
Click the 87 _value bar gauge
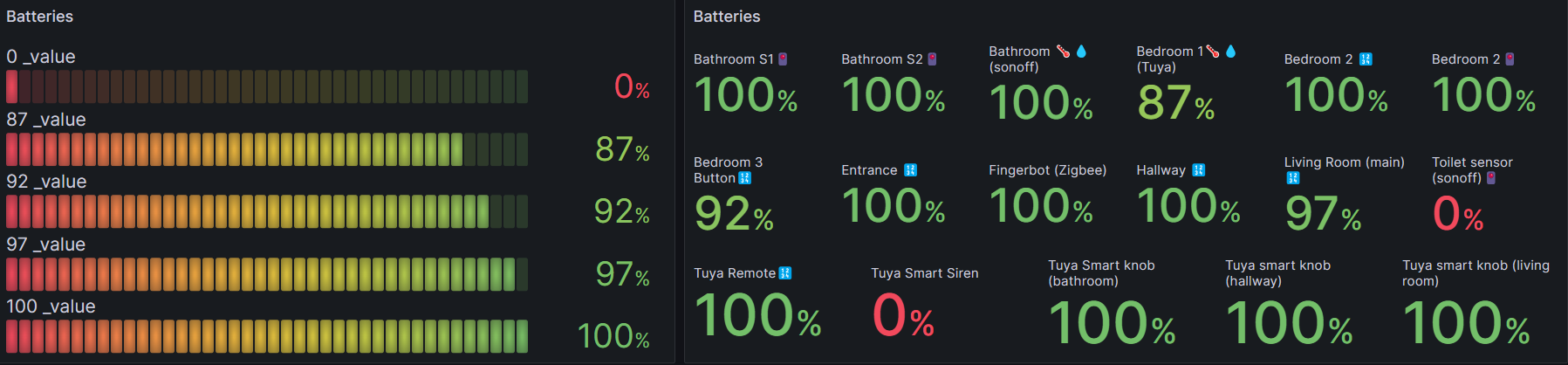(267, 149)
